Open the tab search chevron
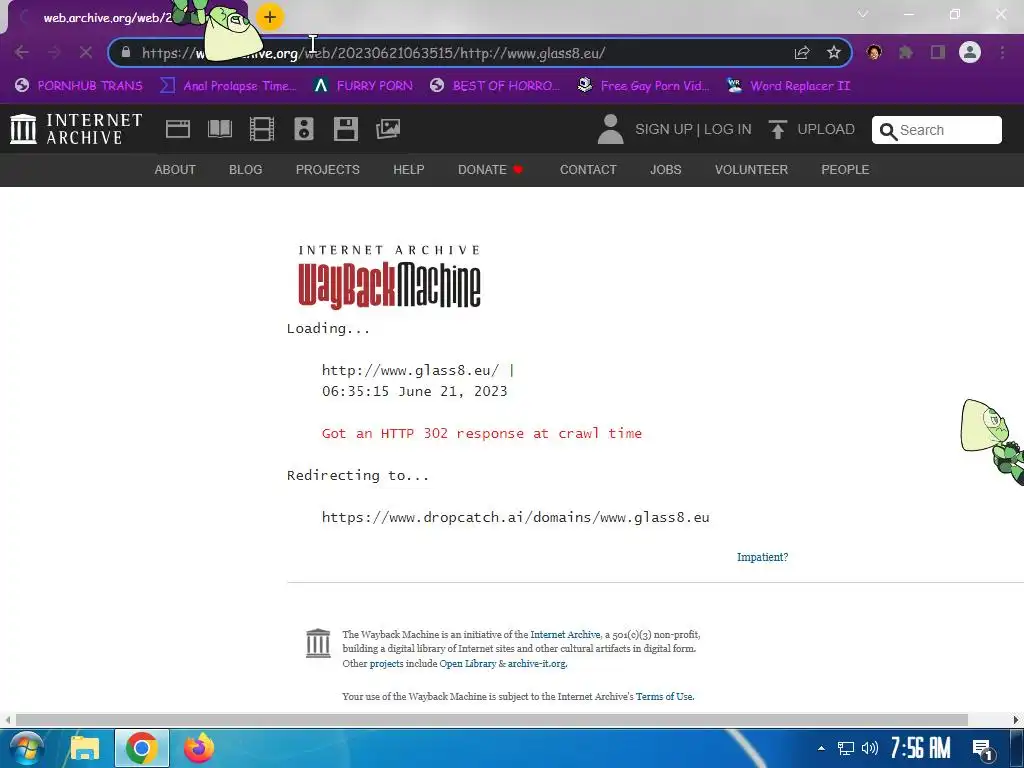The image size is (1024, 768). click(863, 14)
